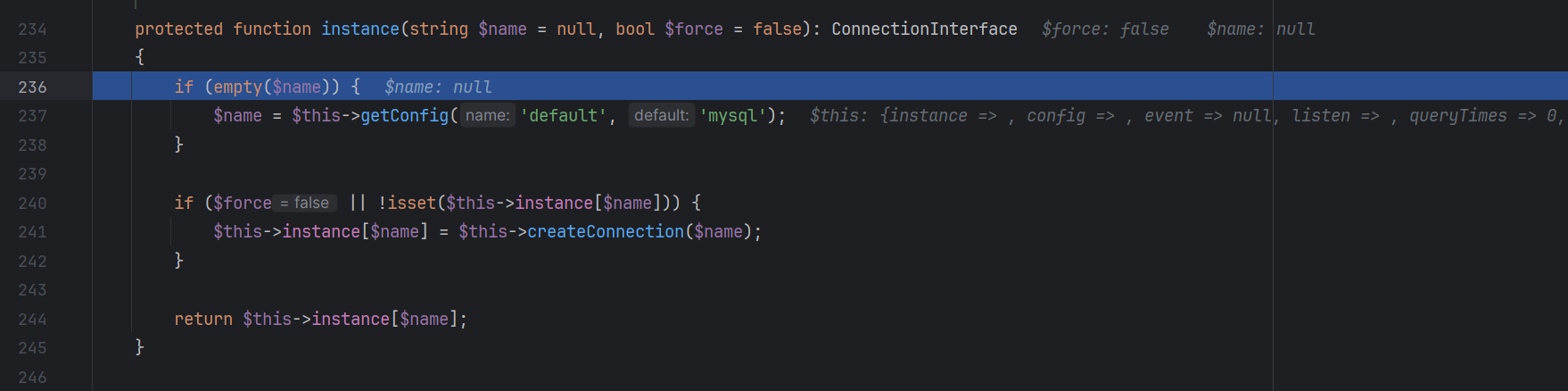Click the 'default:' parameter hint
1568x391 pixels.
click(661, 115)
